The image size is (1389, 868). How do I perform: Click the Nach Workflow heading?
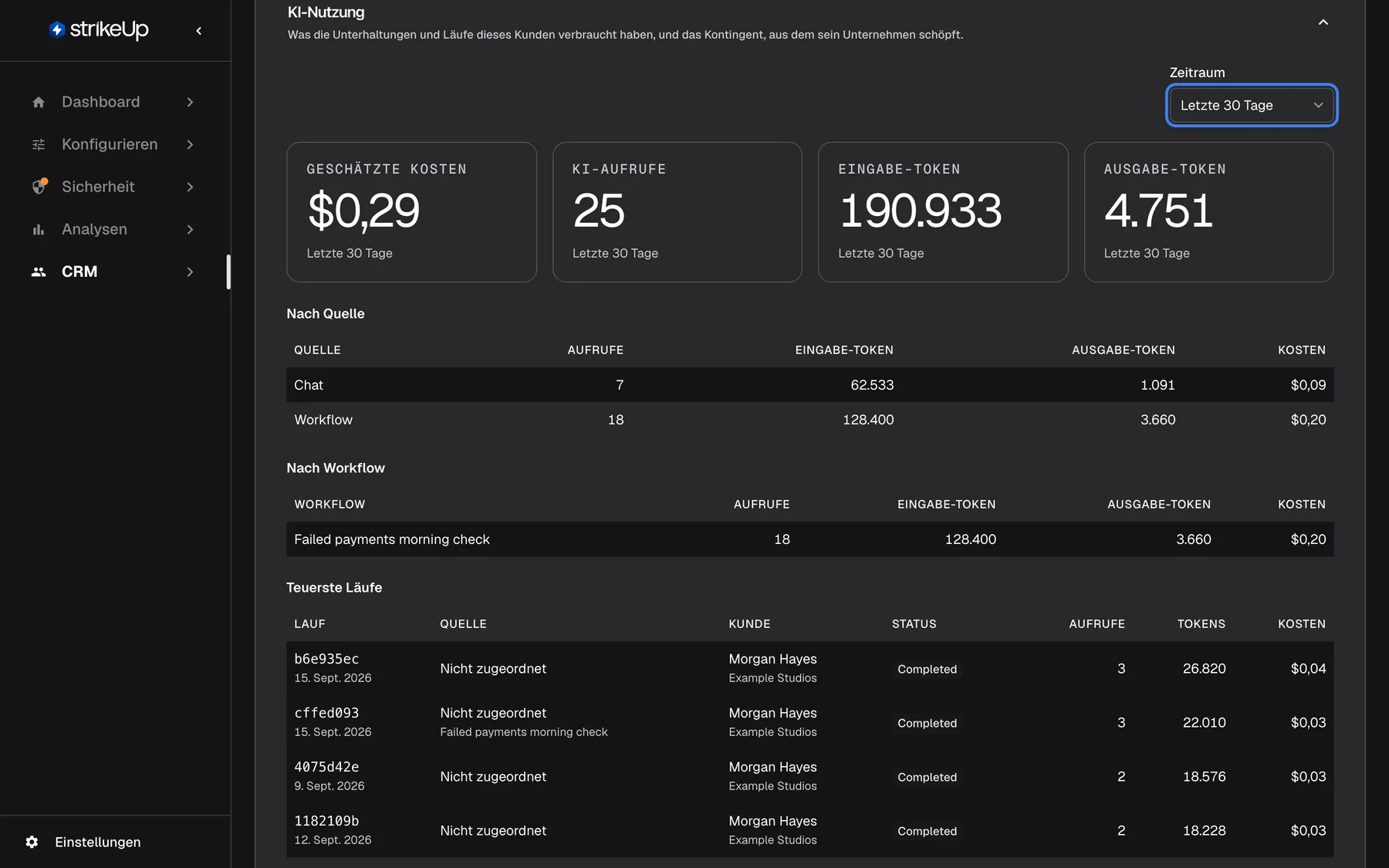[336, 468]
